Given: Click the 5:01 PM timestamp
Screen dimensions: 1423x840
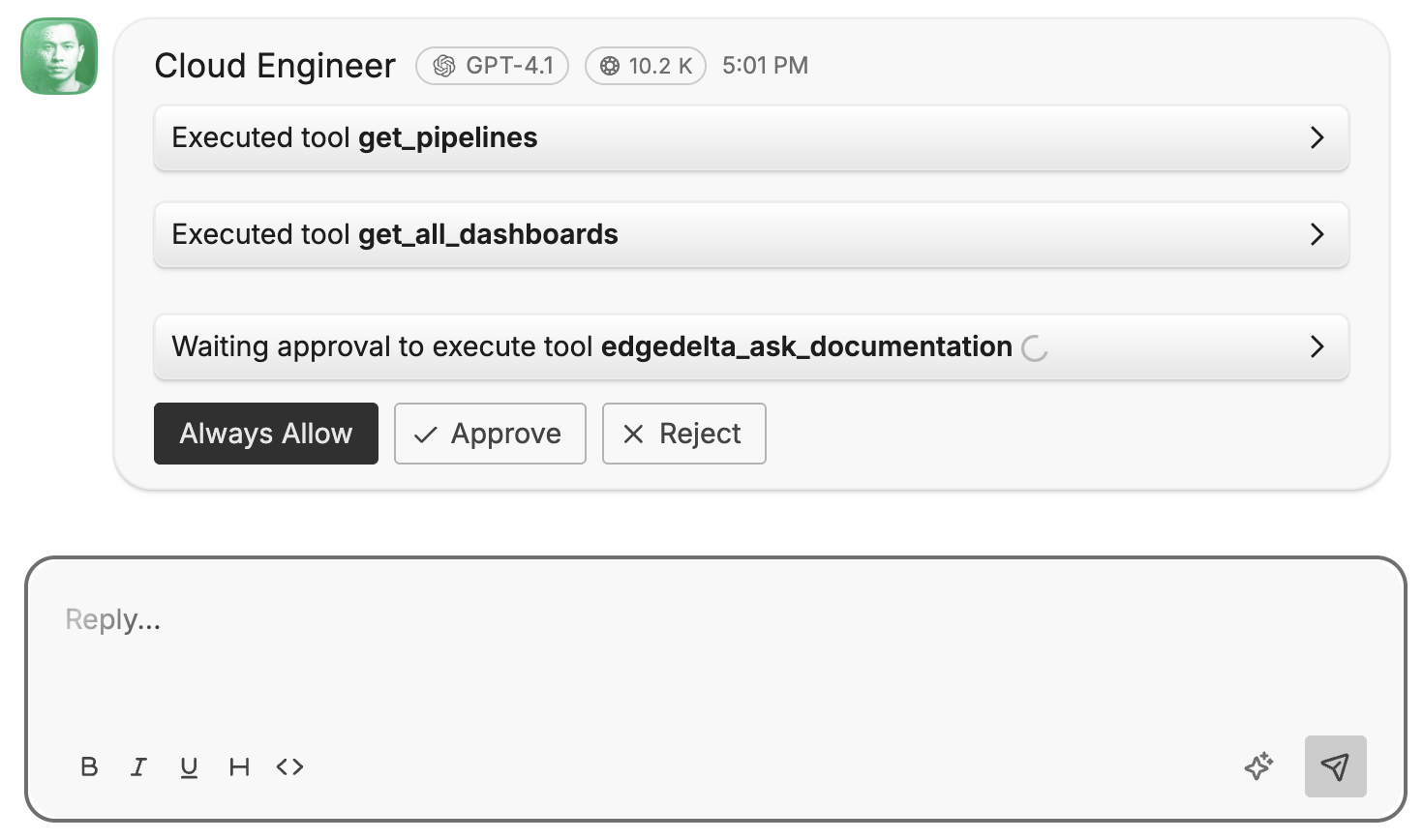Looking at the screenshot, I should [765, 66].
